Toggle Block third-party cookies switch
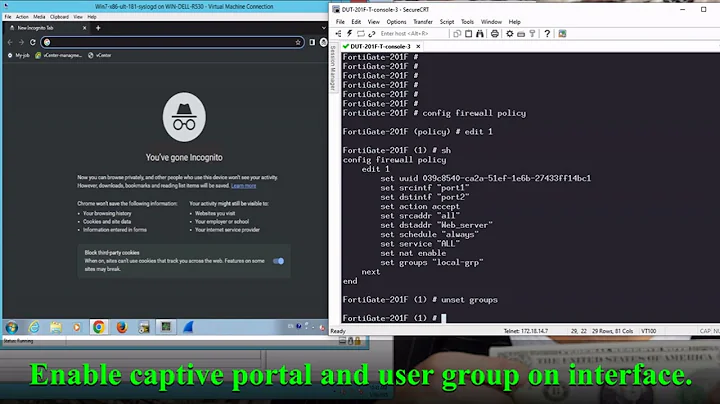720x404 pixels. point(278,261)
